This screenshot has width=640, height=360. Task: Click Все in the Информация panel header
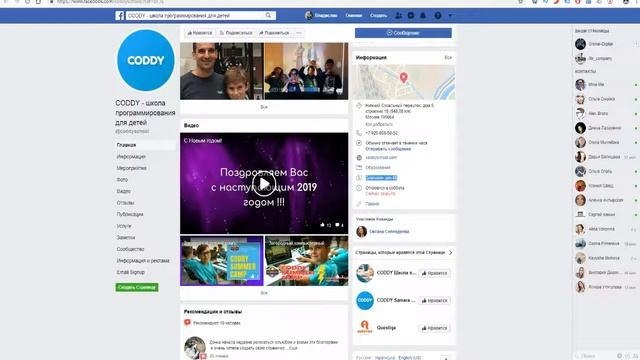(x=448, y=58)
